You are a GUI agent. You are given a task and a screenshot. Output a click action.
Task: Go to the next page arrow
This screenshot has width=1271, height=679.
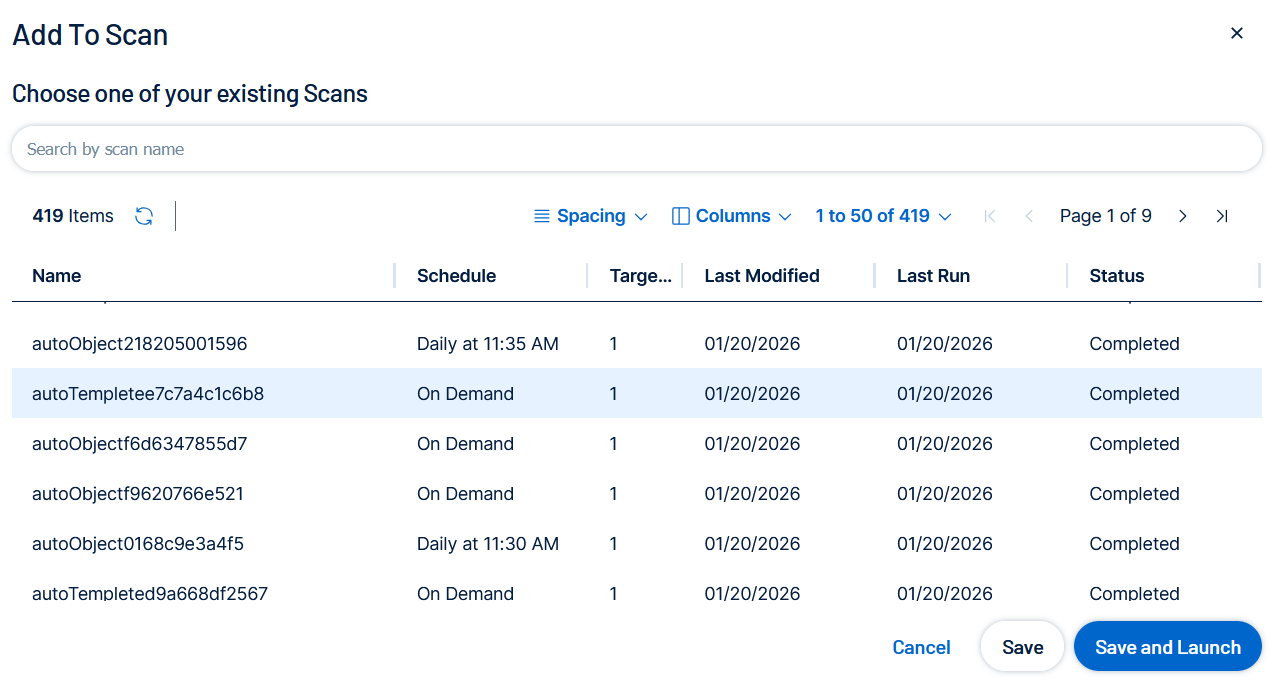[1183, 216]
